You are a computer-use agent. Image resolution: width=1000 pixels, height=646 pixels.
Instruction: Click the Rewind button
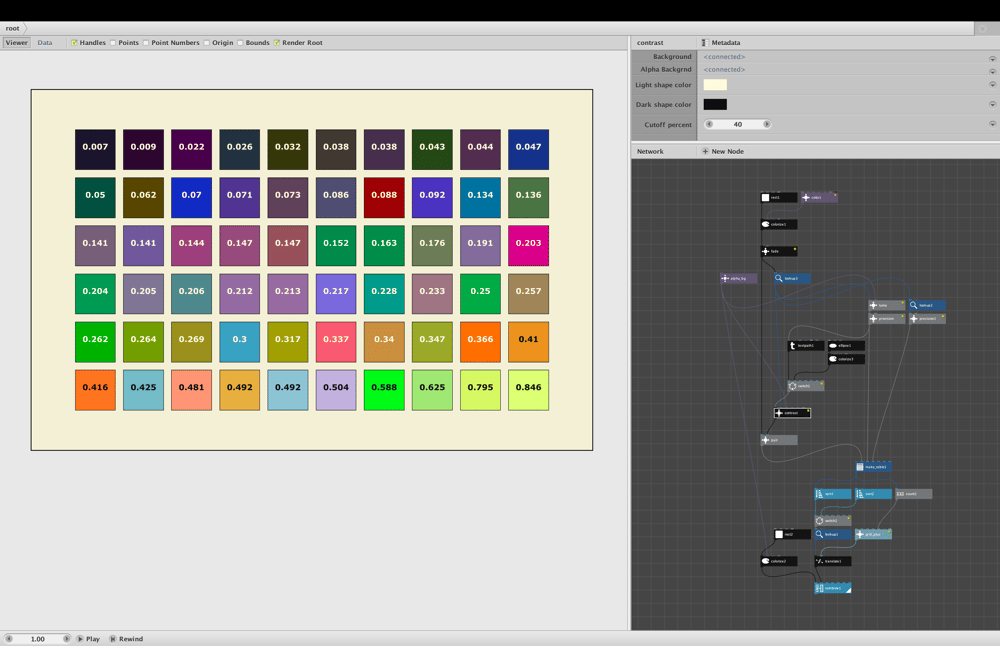[x=126, y=639]
